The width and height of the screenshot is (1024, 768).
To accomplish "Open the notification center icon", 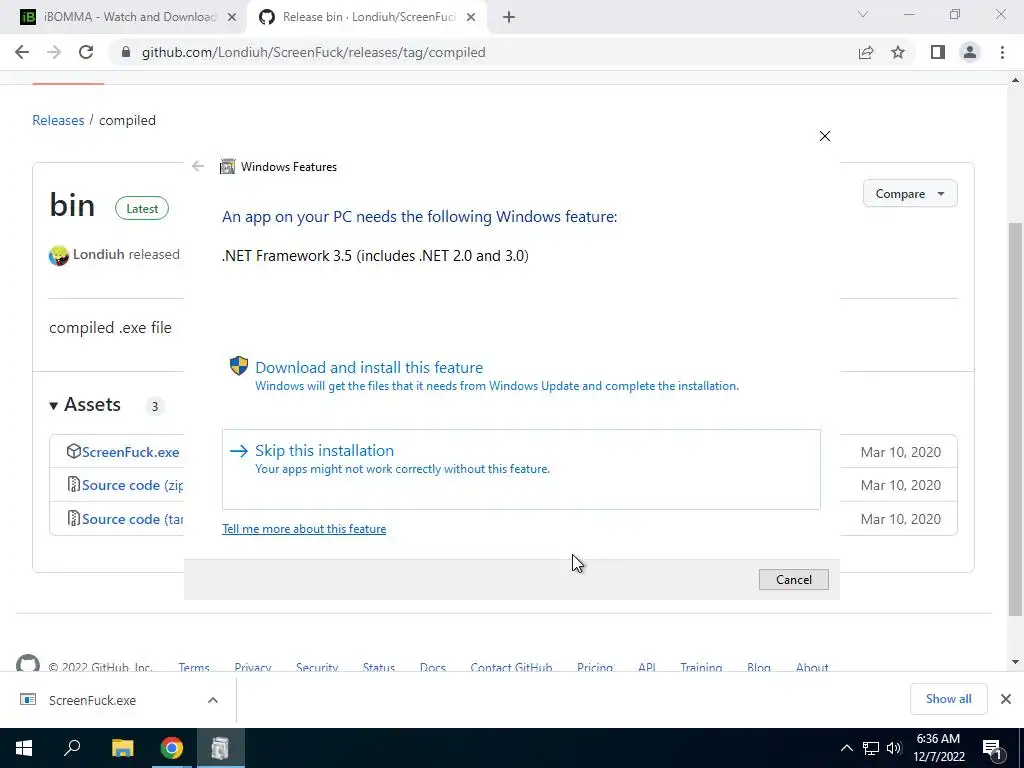I will (x=993, y=749).
